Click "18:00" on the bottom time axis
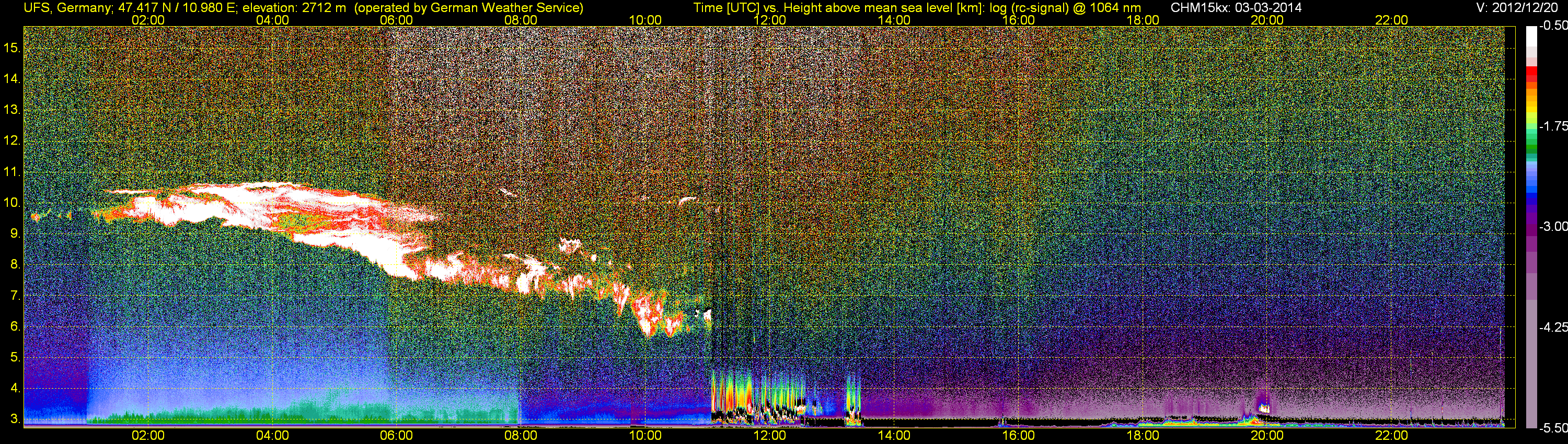The height and width of the screenshot is (444, 1568). click(1143, 436)
